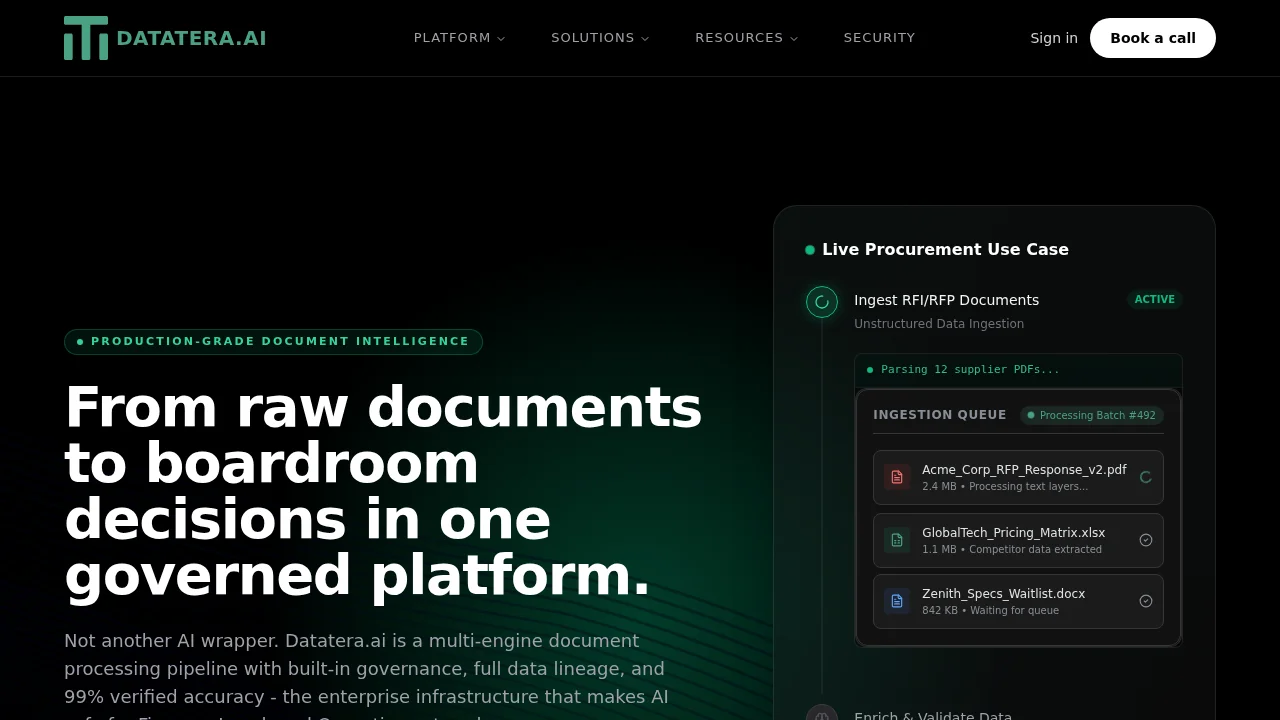Screen dimensions: 1280x720
Task: Click the Enrich & Validate Data step icon
Action: coord(821,713)
